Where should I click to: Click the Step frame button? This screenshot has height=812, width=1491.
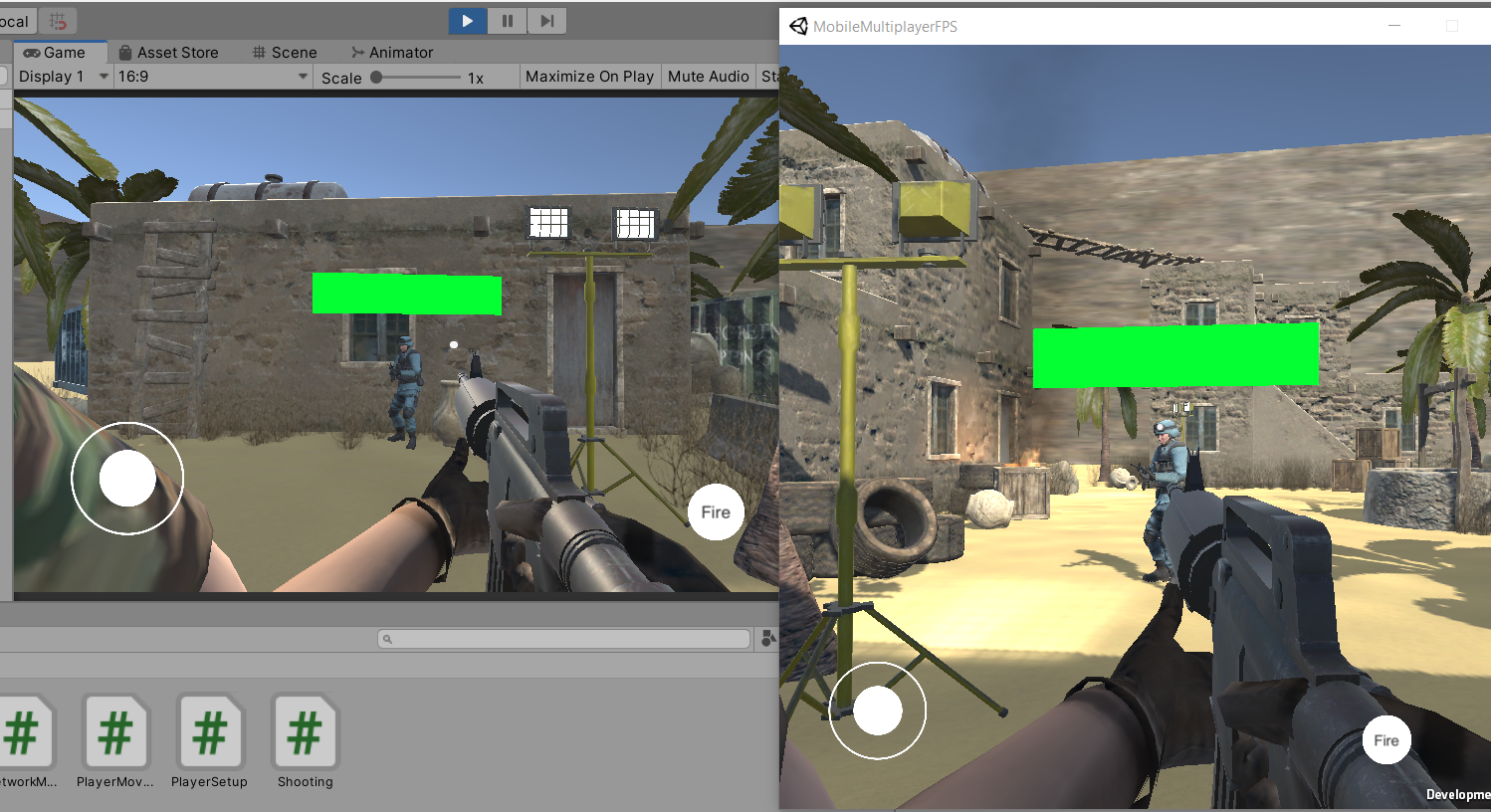[x=545, y=20]
